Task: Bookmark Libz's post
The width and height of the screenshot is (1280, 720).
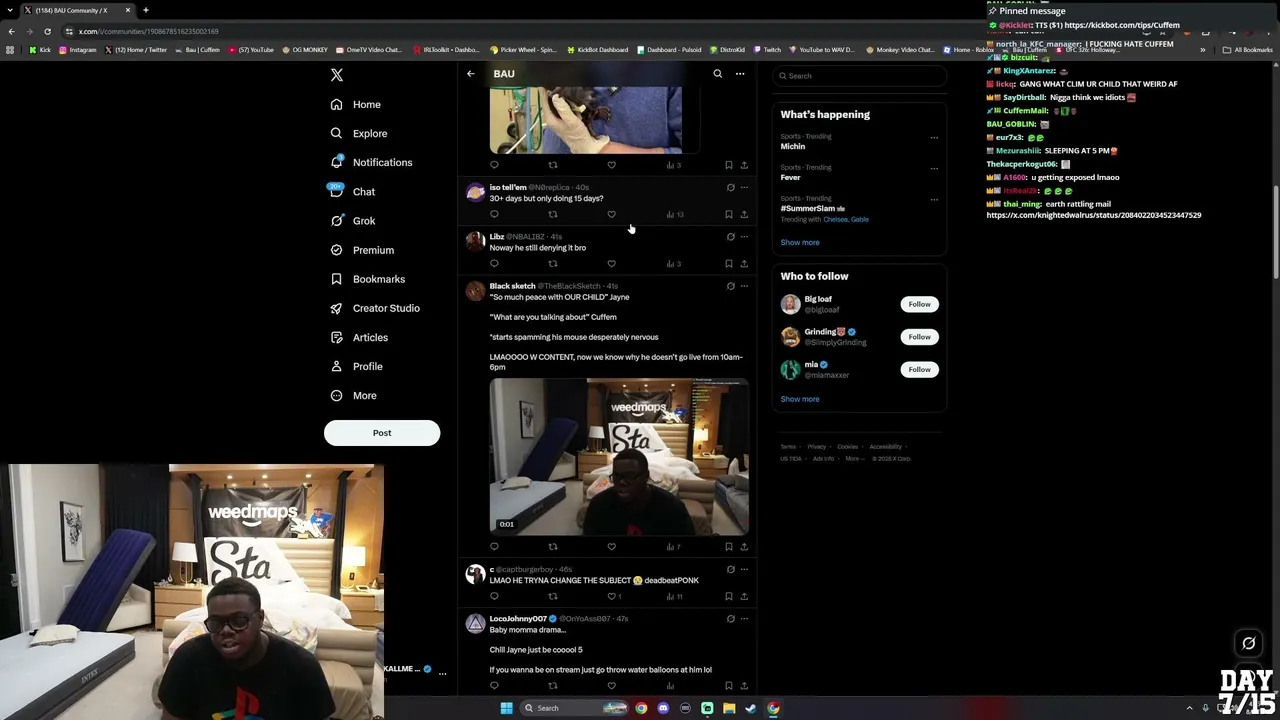Action: tap(729, 264)
